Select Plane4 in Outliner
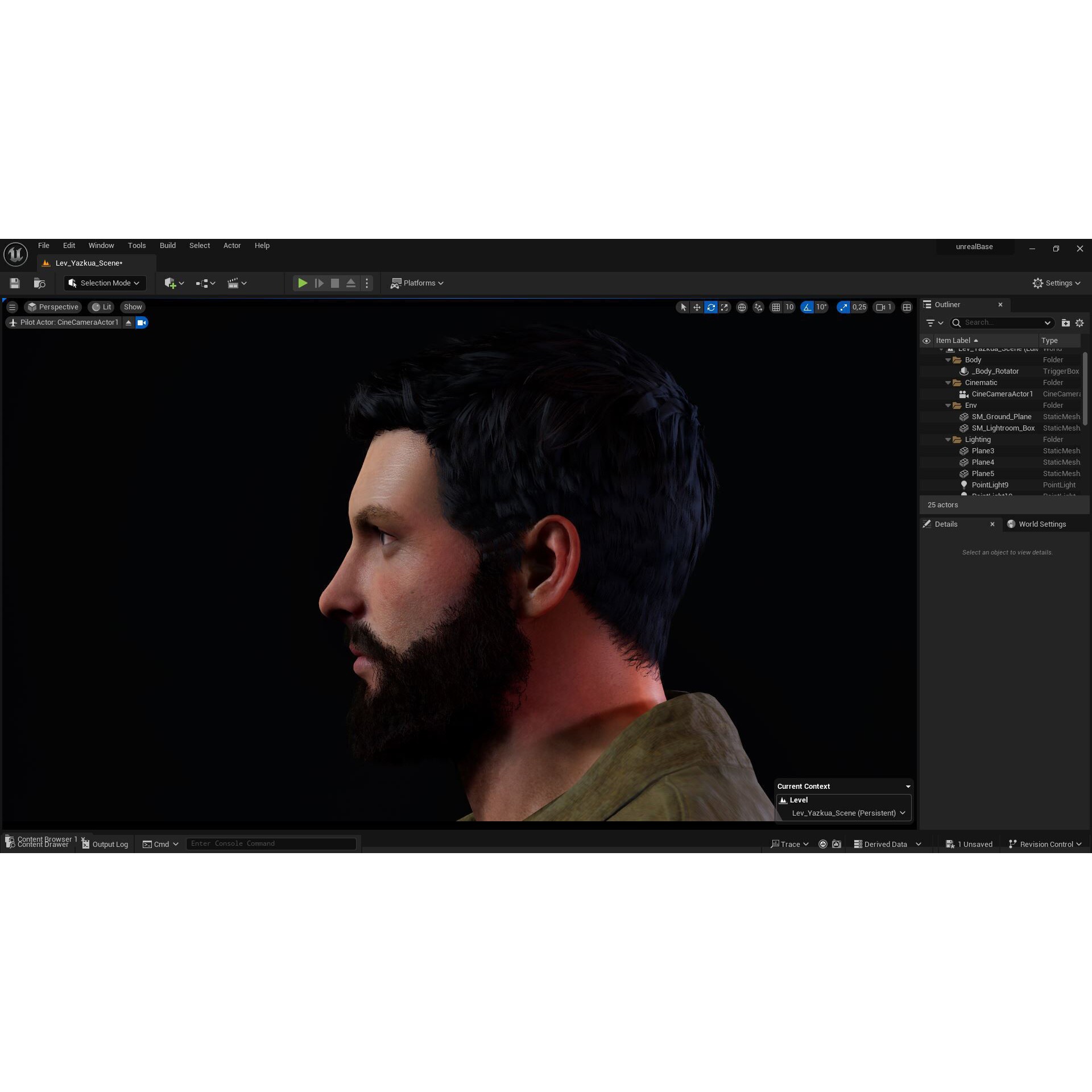The height and width of the screenshot is (1092, 1092). pos(1000,462)
